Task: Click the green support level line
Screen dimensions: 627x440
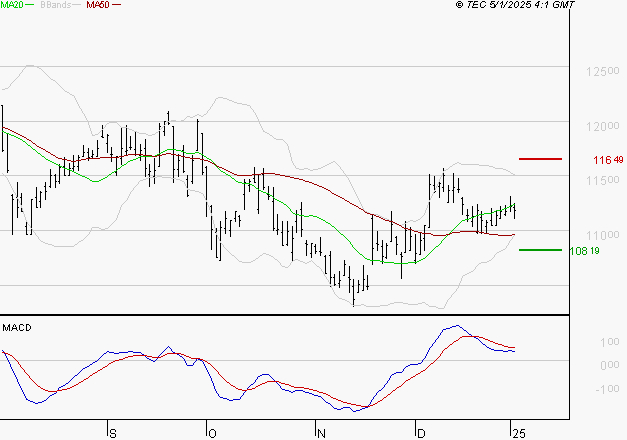Action: tap(540, 250)
